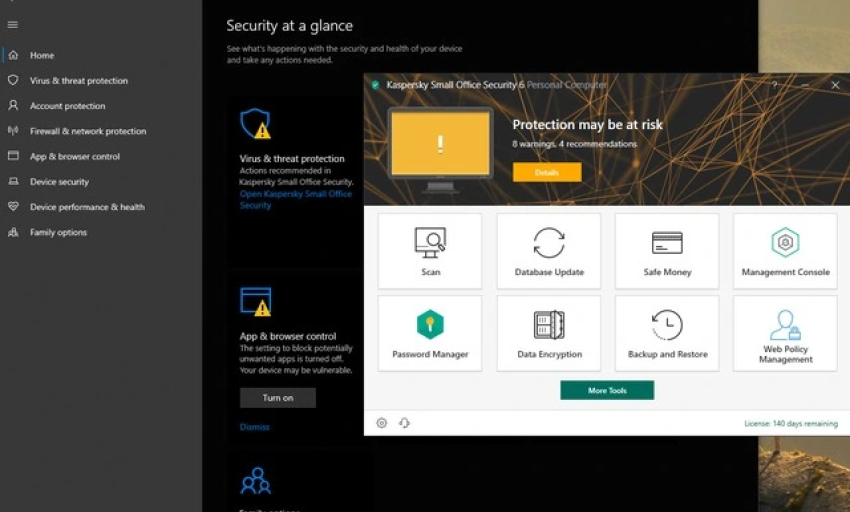Click the Password Manager green key icon

pyautogui.click(x=430, y=324)
